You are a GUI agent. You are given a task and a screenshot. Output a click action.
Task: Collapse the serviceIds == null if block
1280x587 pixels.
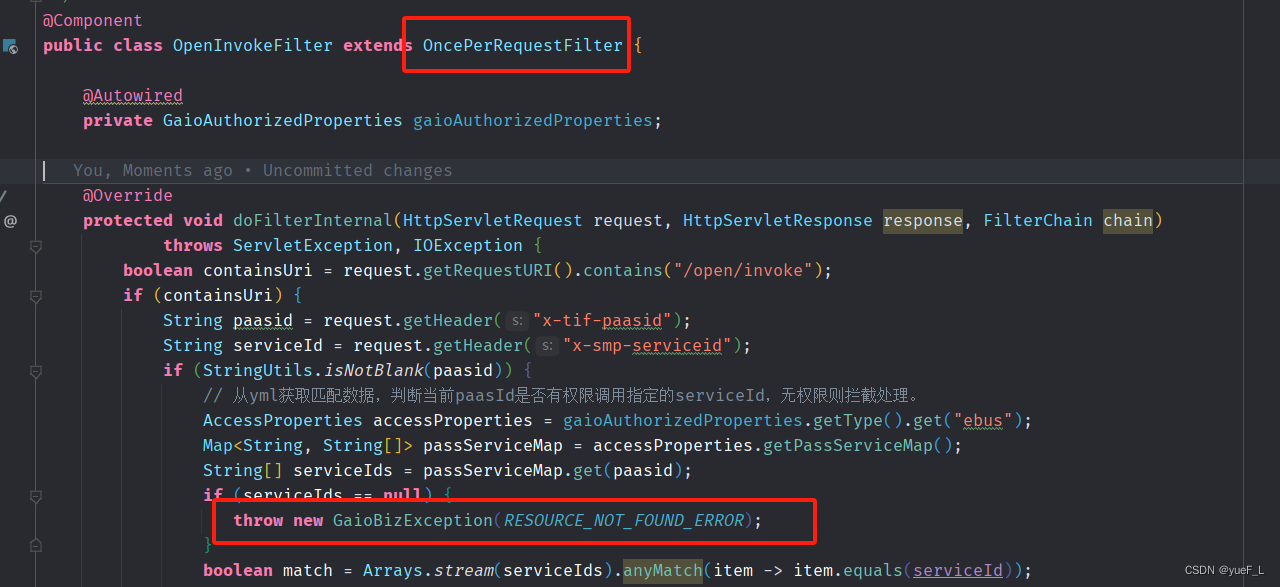[35, 495]
